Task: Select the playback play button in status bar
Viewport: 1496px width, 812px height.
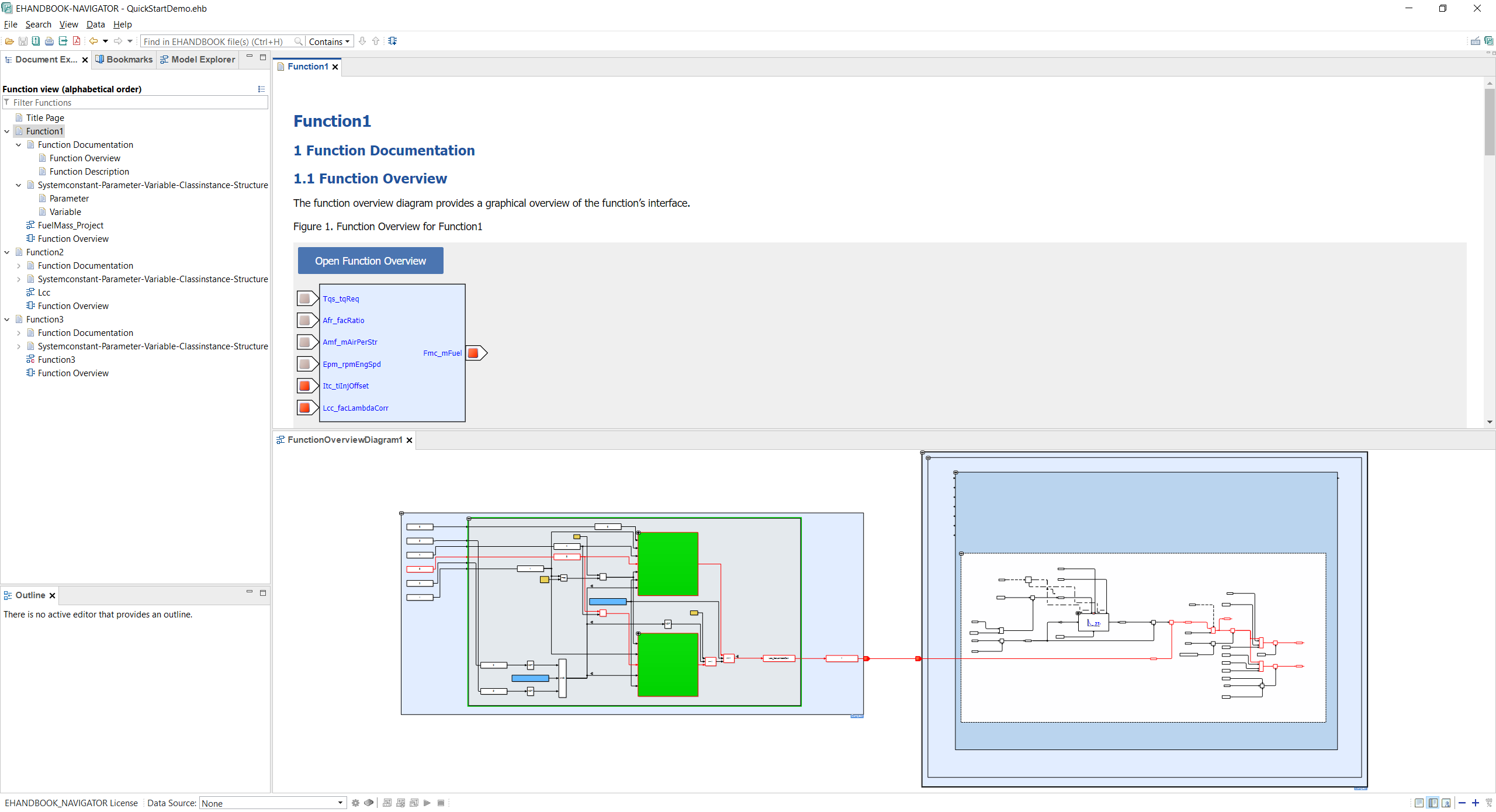Action: [427, 803]
